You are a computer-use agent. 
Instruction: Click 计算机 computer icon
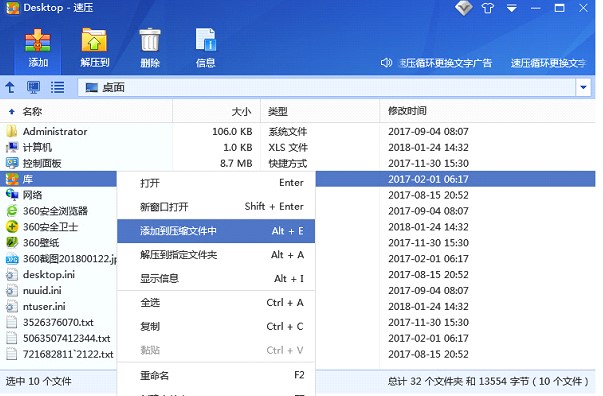click(x=12, y=147)
